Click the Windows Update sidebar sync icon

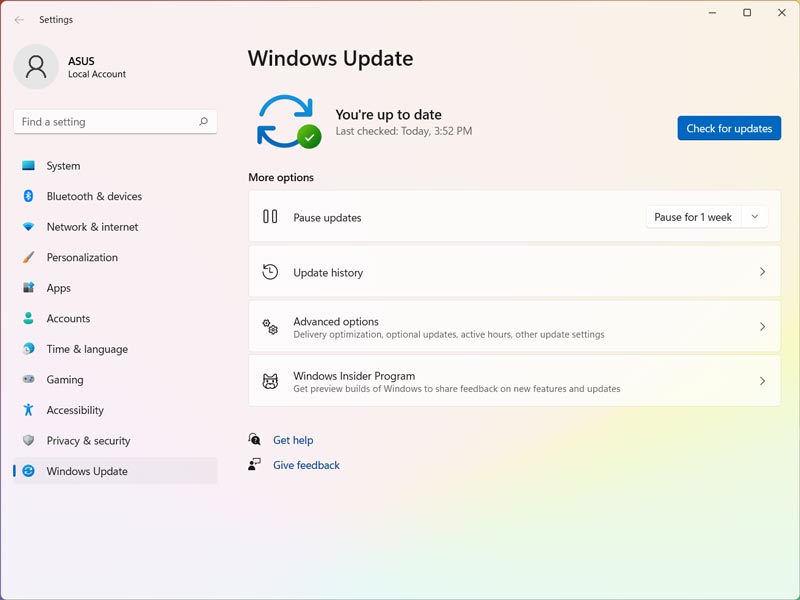click(29, 471)
